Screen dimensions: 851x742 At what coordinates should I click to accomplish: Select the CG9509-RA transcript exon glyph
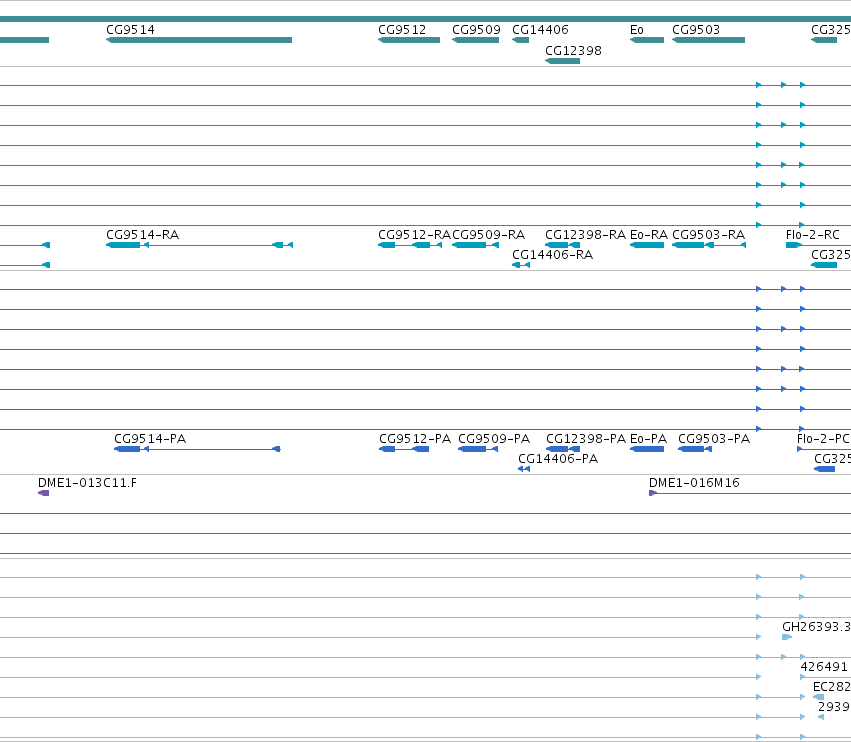coord(475,245)
